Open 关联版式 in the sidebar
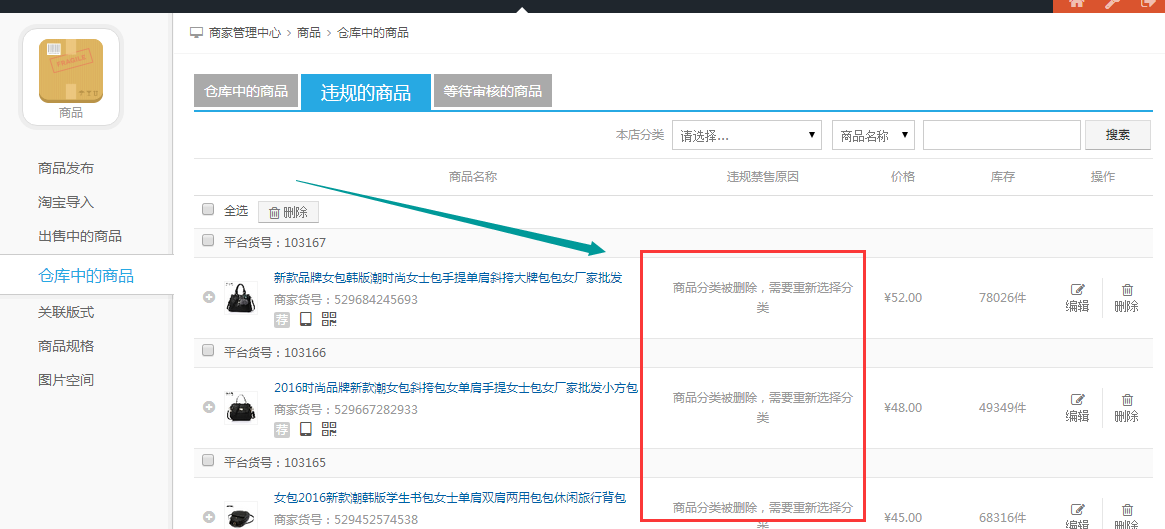This screenshot has height=529, width=1165. [x=66, y=312]
